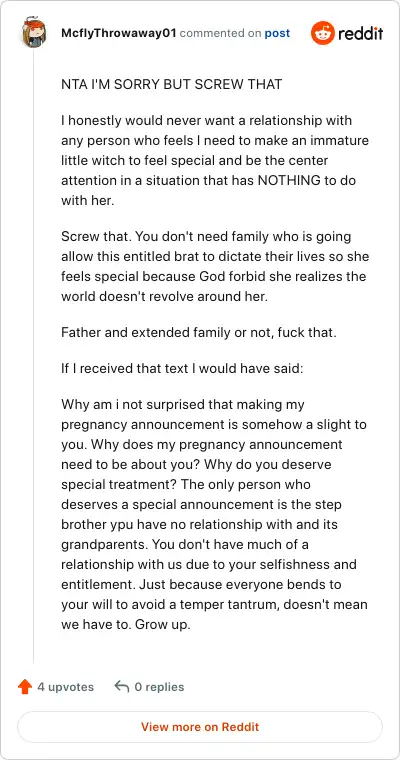Image resolution: width=400 pixels, height=760 pixels.
Task: Click the paragraph starting "I honestly would never"
Action: tap(215, 160)
